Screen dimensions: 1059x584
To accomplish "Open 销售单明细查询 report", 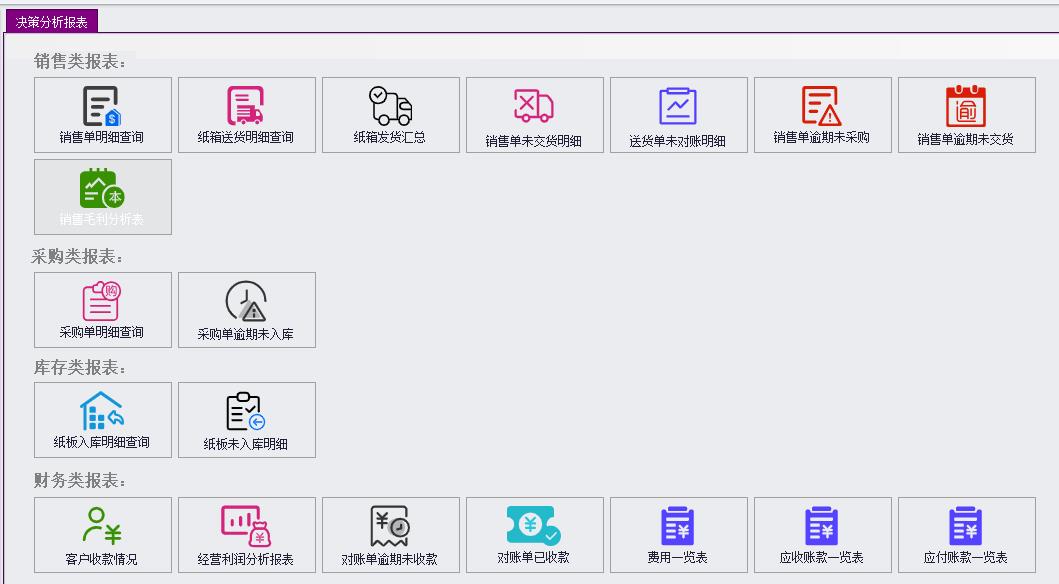I will pos(103,114).
